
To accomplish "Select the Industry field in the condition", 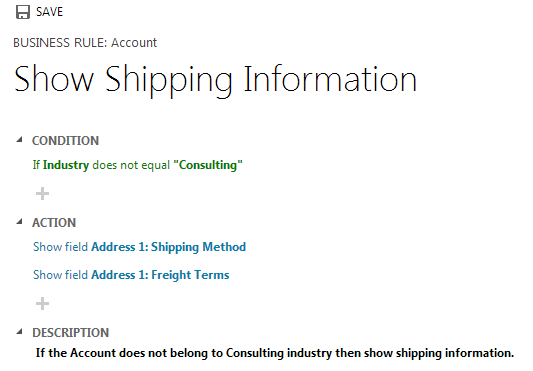I will coord(66,165).
